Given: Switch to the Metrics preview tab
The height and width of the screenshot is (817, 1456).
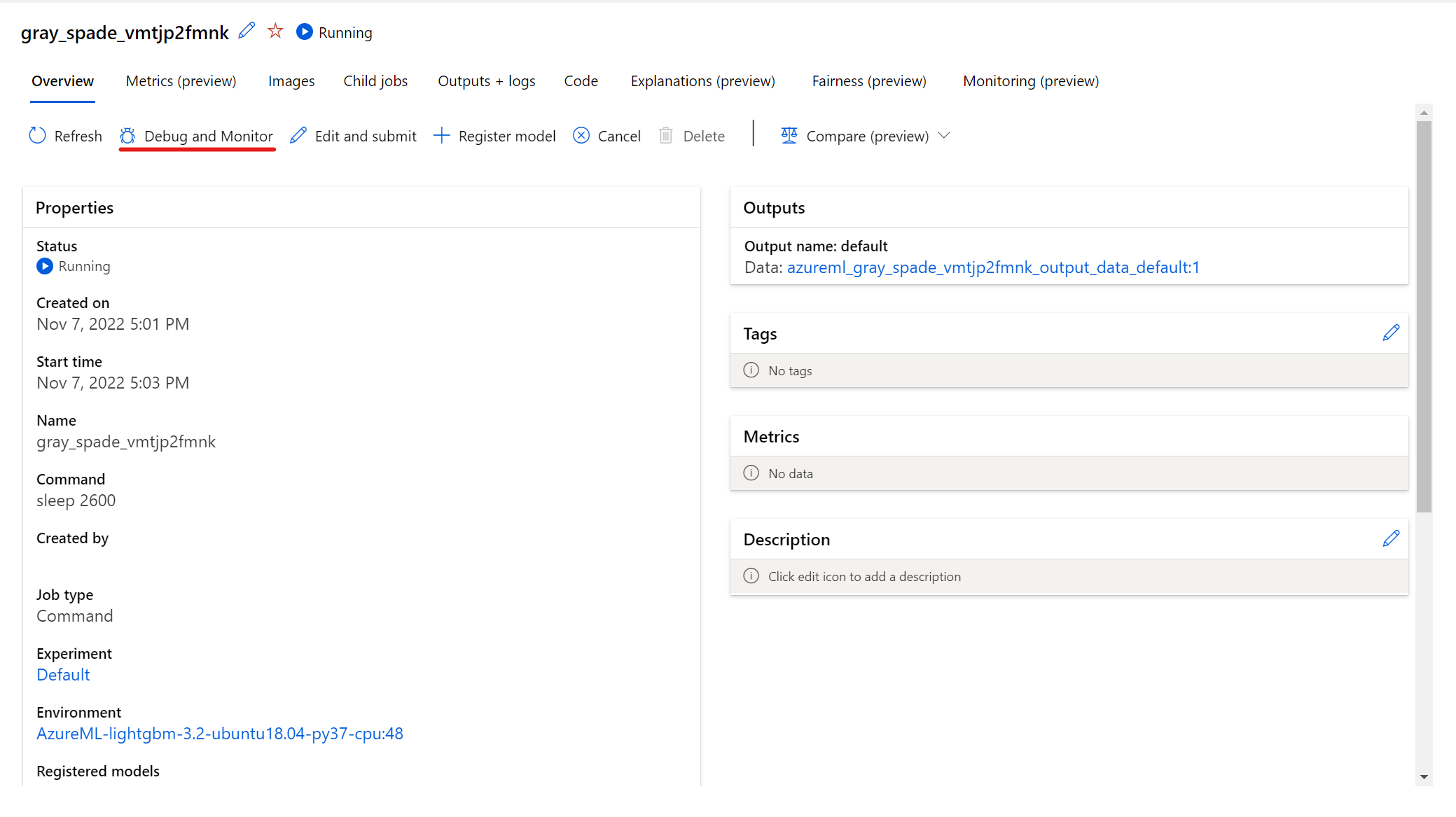Looking at the screenshot, I should tap(181, 80).
